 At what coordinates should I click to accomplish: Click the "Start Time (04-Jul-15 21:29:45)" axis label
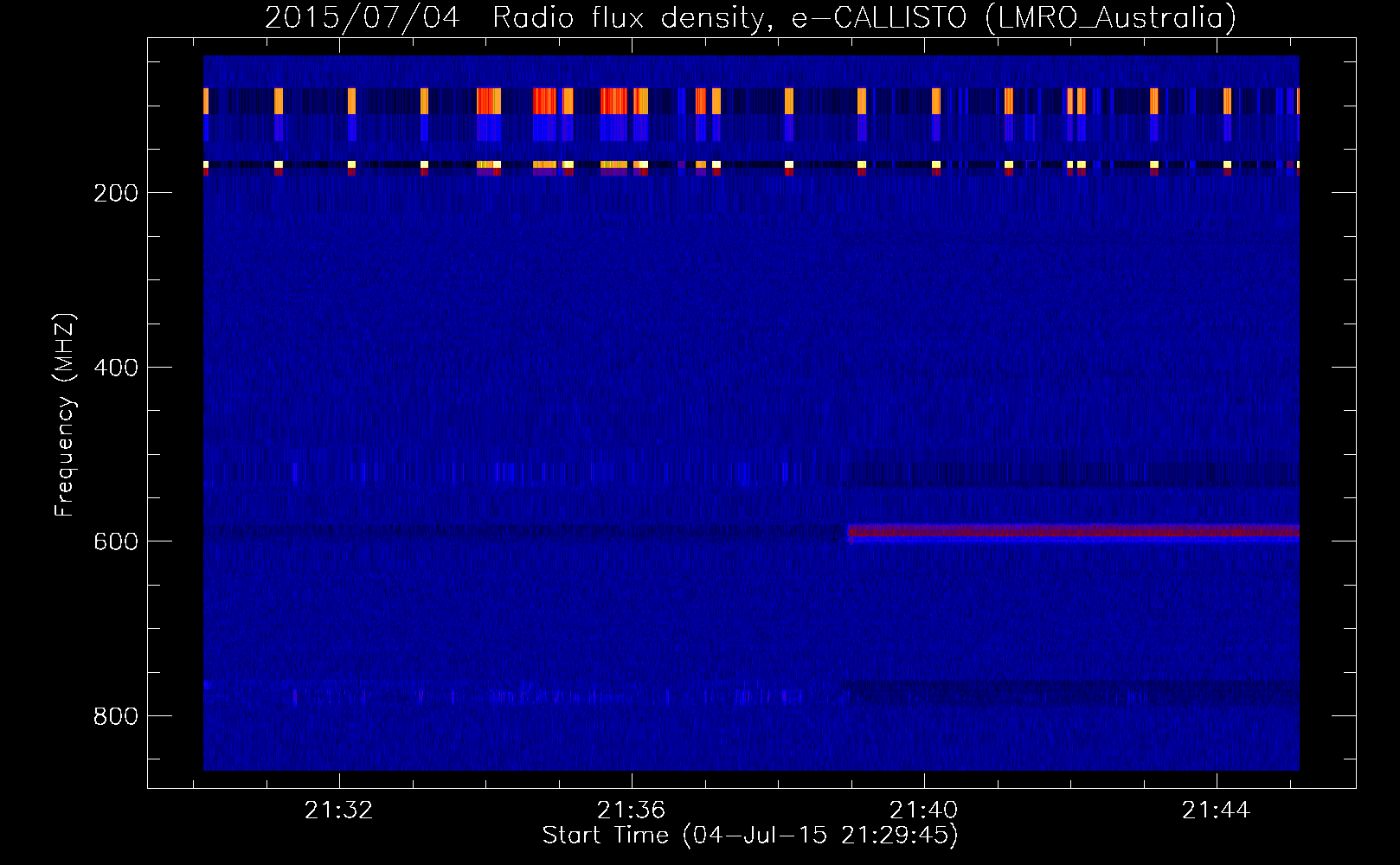point(750,836)
